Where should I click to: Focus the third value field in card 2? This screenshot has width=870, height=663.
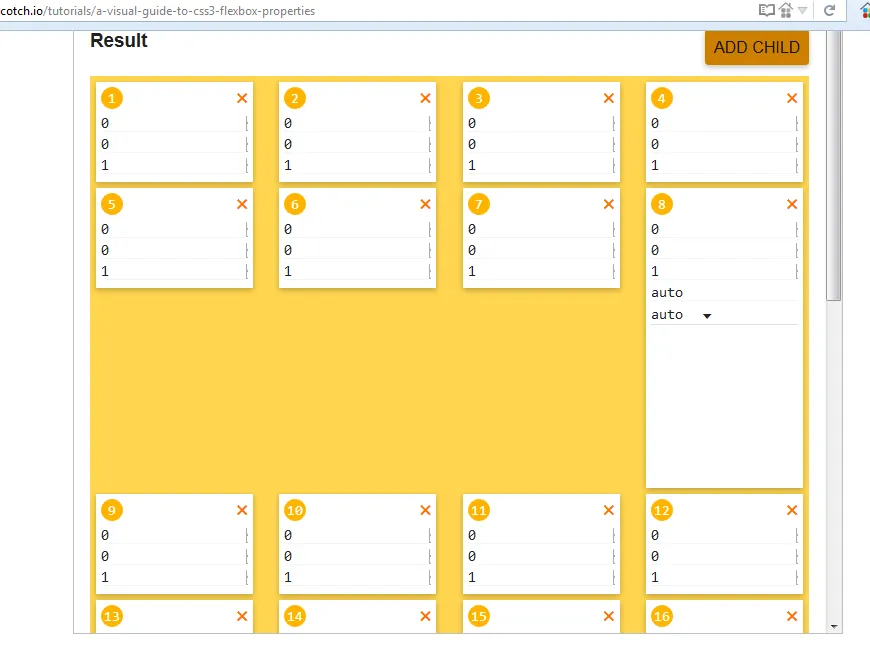357,165
